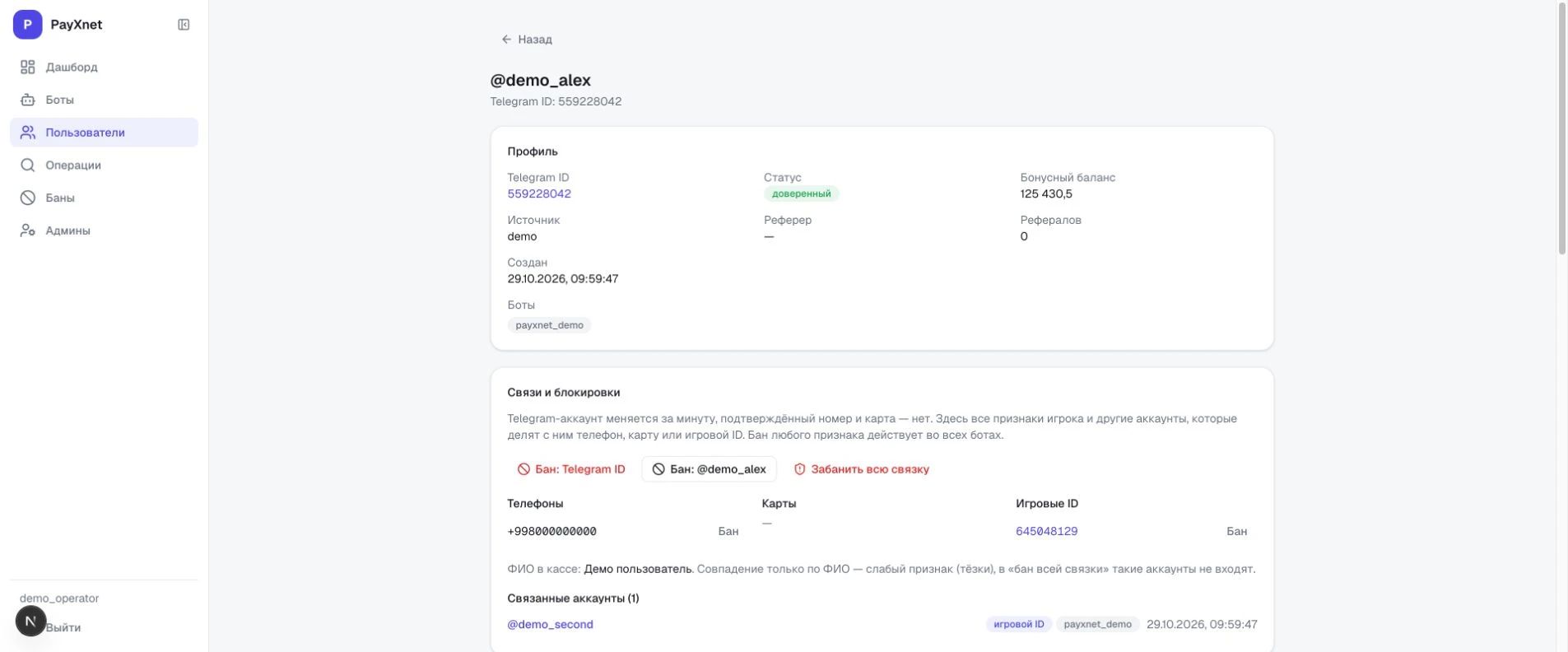Click the Бан: @demo_alex button
Image resolution: width=1568 pixels, height=652 pixels.
coord(709,469)
